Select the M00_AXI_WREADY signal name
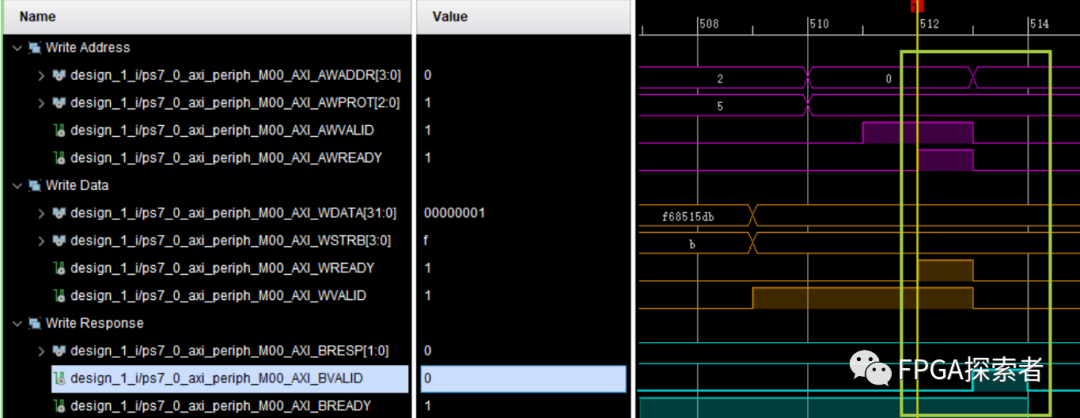The image size is (1080, 418). pos(222,268)
